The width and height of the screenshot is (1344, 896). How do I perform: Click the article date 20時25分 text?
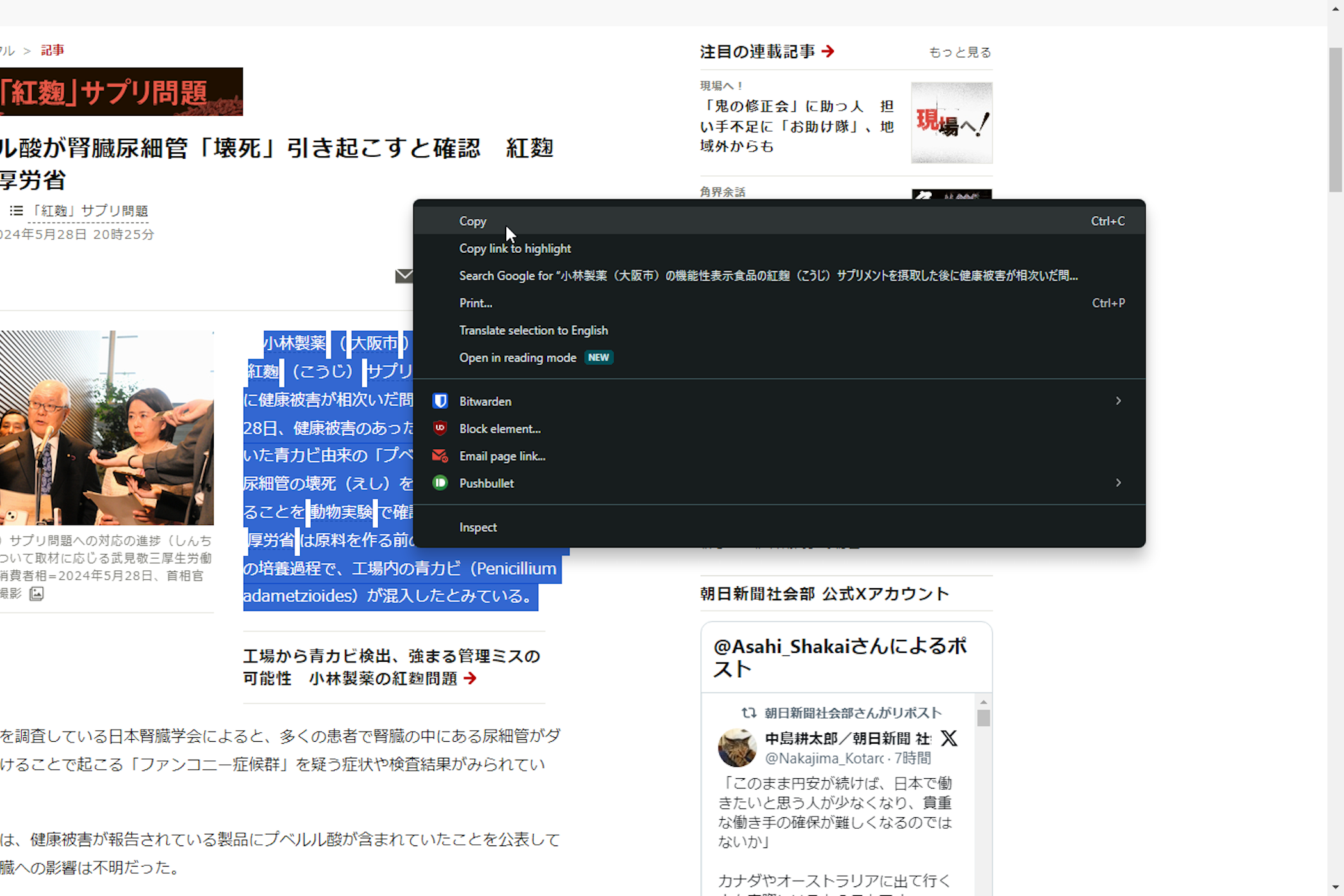124,234
